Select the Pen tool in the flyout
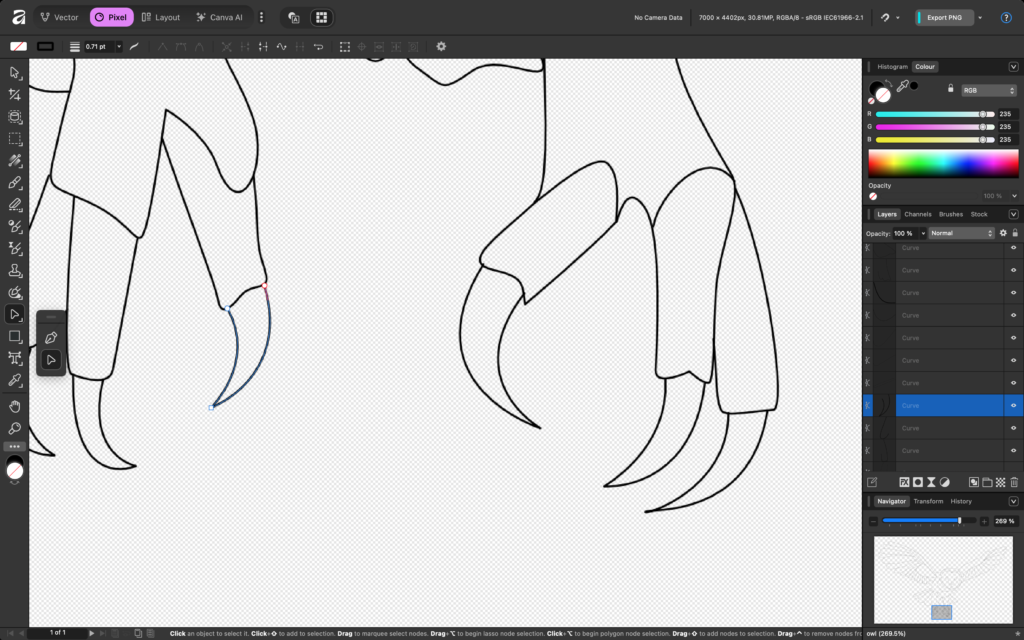Image resolution: width=1024 pixels, height=640 pixels. coord(51,337)
